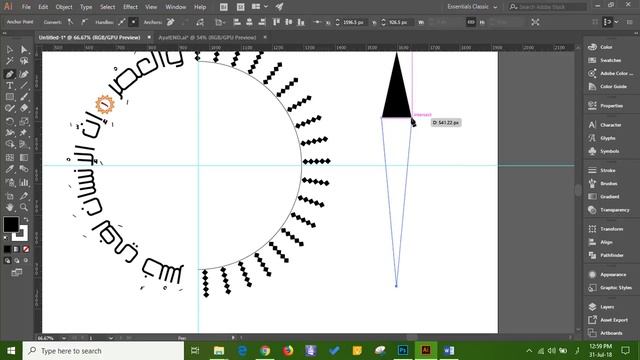This screenshot has height=360, width=640.
Task: Open the Window menu
Action: (176, 7)
